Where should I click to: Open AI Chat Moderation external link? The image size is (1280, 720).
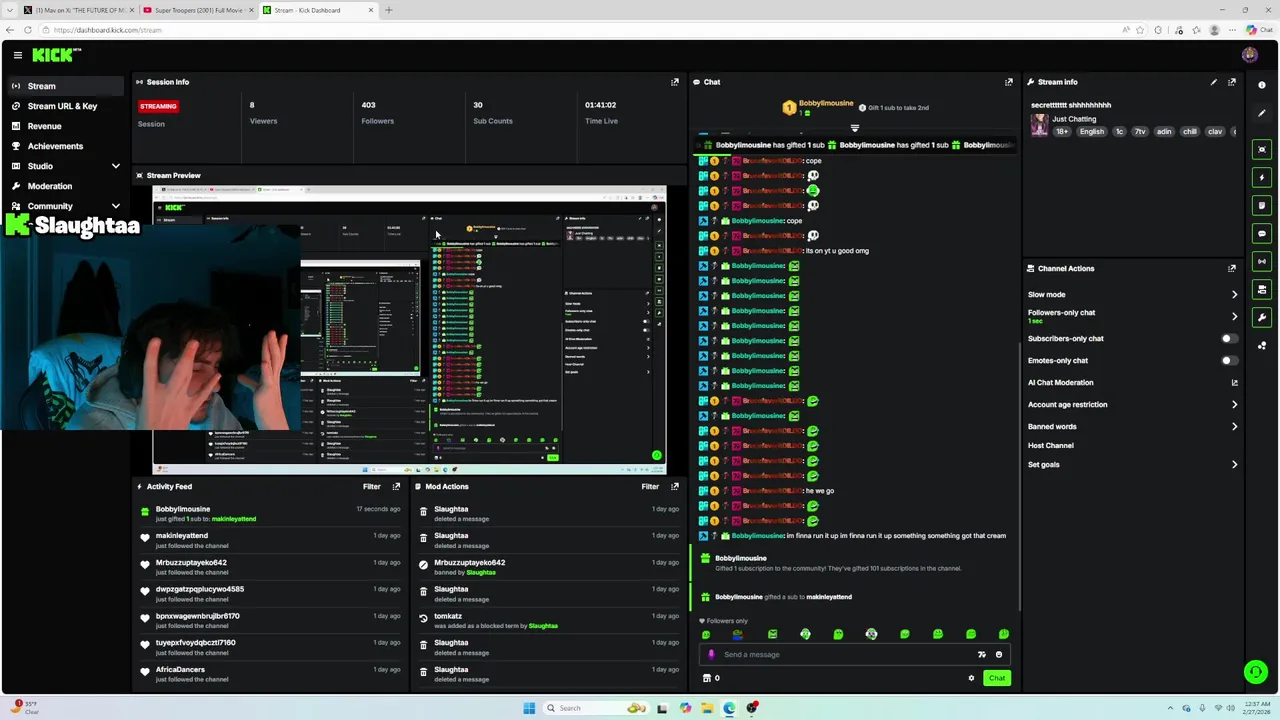1234,382
